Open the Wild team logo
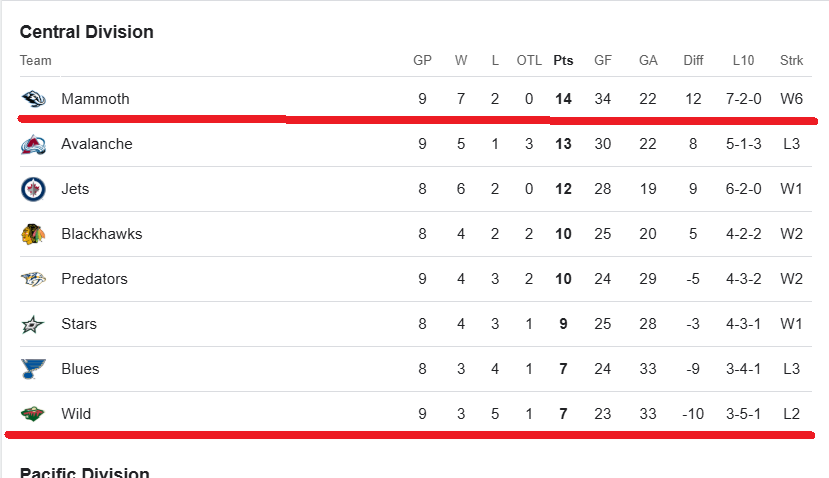Viewport: 829px width, 478px height. (x=33, y=414)
